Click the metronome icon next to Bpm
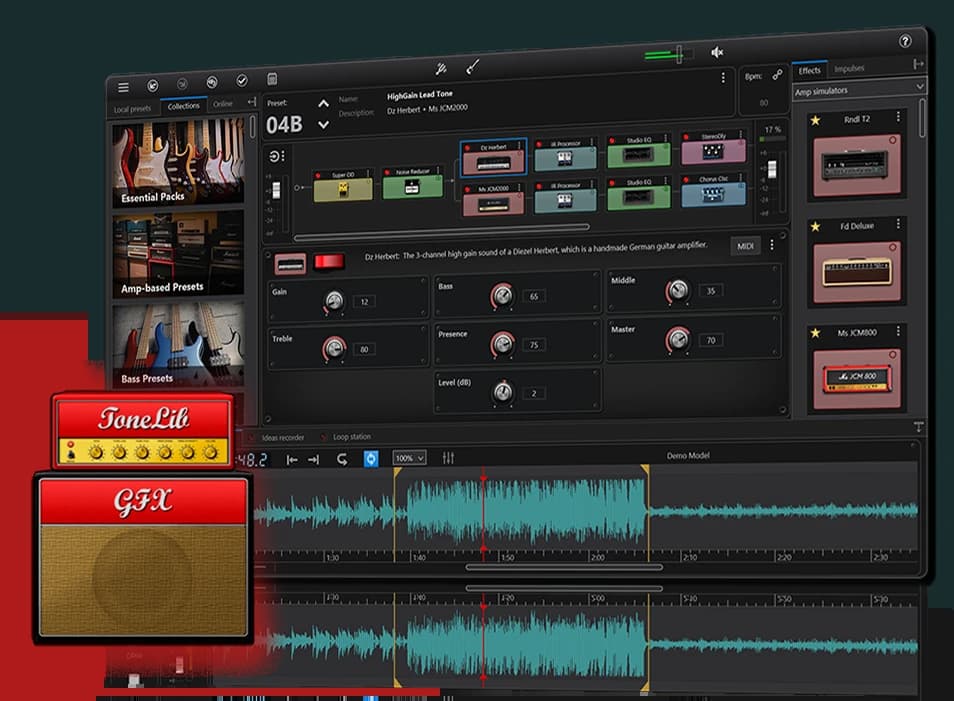954x701 pixels. point(778,74)
